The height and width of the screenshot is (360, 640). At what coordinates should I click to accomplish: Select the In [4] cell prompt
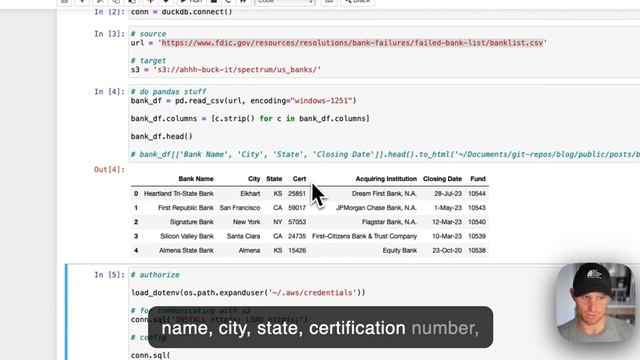pyautogui.click(x=109, y=92)
